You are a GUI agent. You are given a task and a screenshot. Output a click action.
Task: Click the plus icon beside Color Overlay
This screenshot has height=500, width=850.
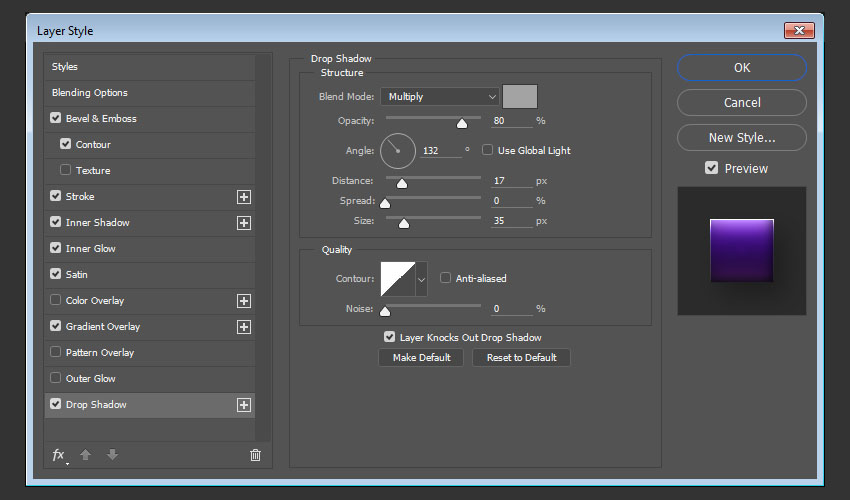click(243, 301)
